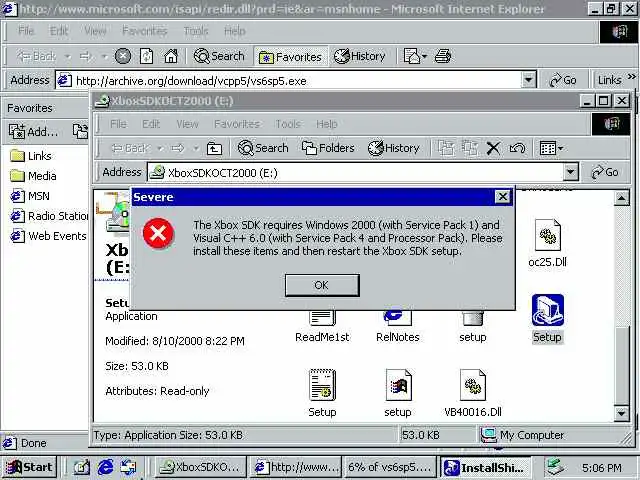Screen dimensions: 640x480
Task: Expand the Links toolbar chevron
Action: click(632, 76)
